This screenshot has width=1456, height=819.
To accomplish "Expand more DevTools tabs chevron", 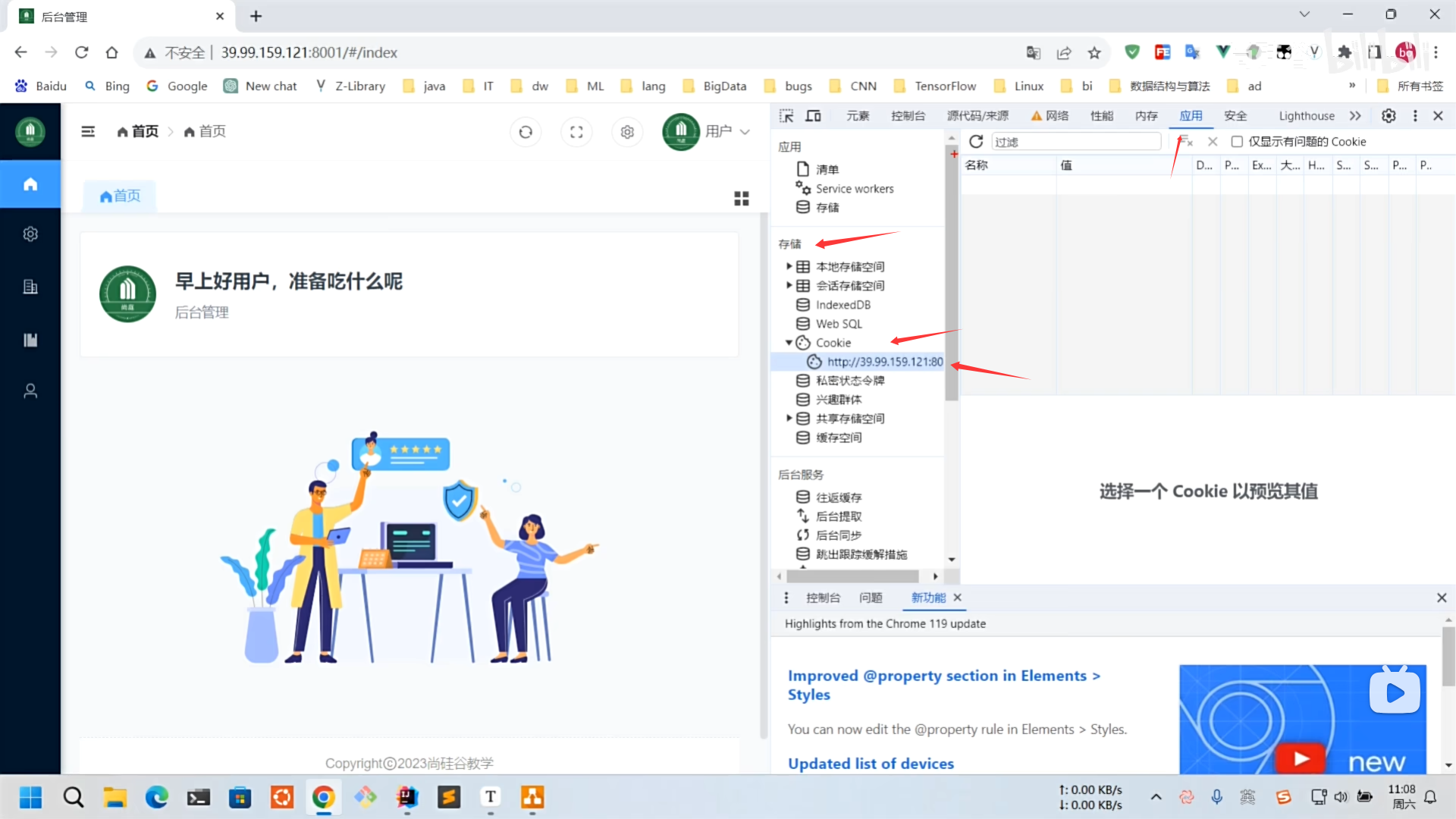I will 1355,116.
